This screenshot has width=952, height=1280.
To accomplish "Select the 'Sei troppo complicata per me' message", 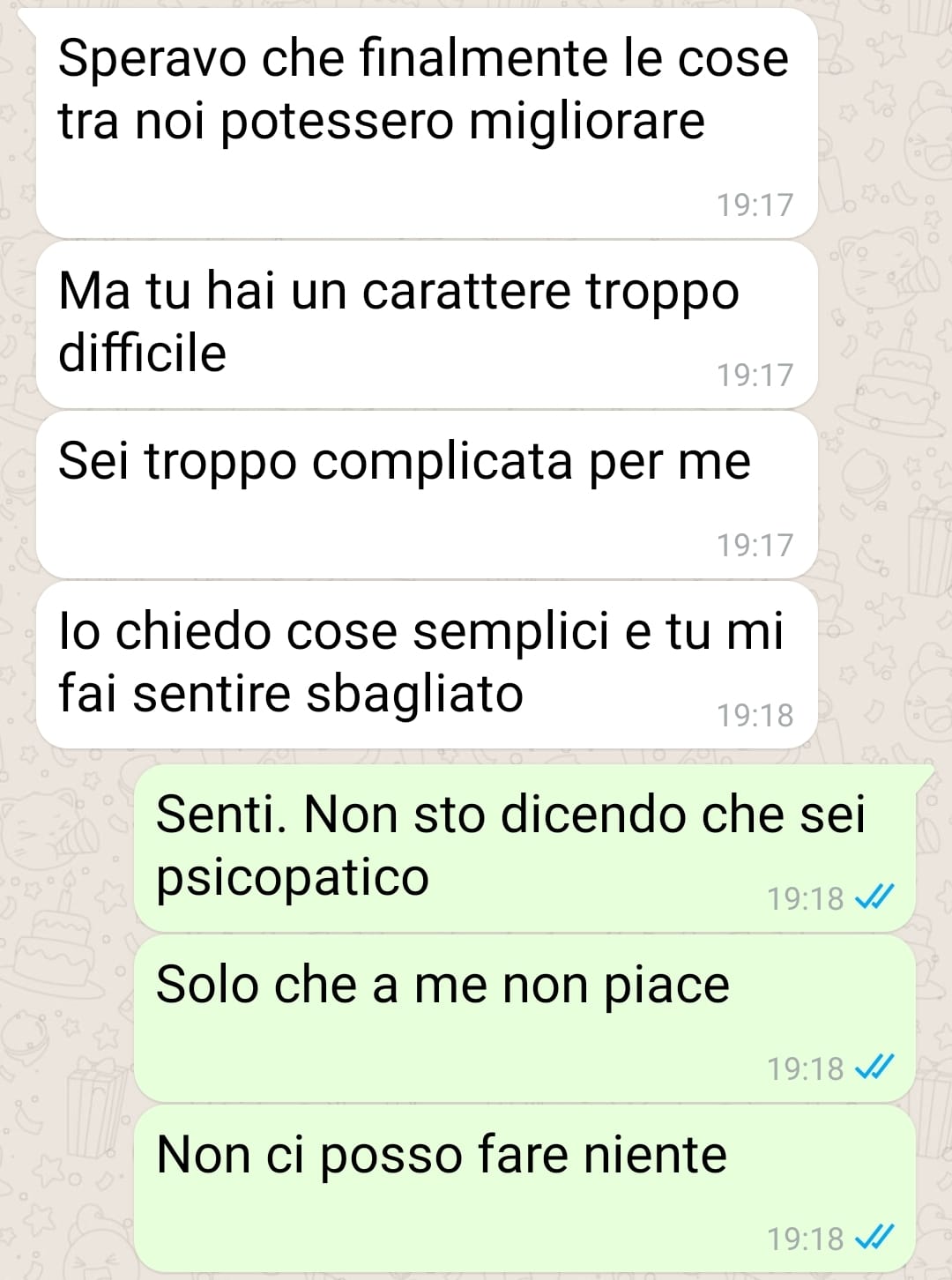I will coord(427,495).
